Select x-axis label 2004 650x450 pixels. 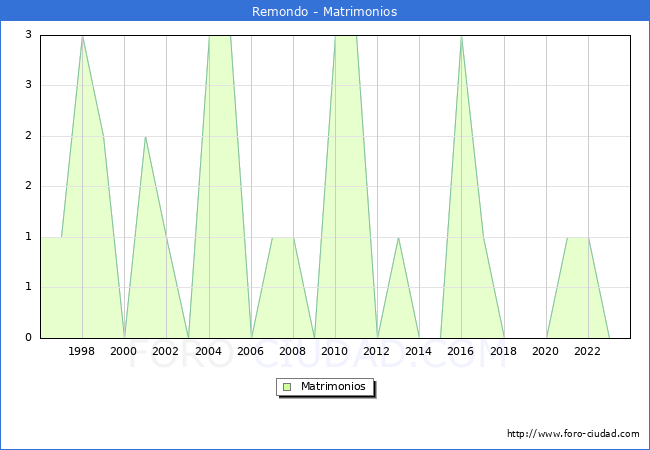pyautogui.click(x=209, y=351)
